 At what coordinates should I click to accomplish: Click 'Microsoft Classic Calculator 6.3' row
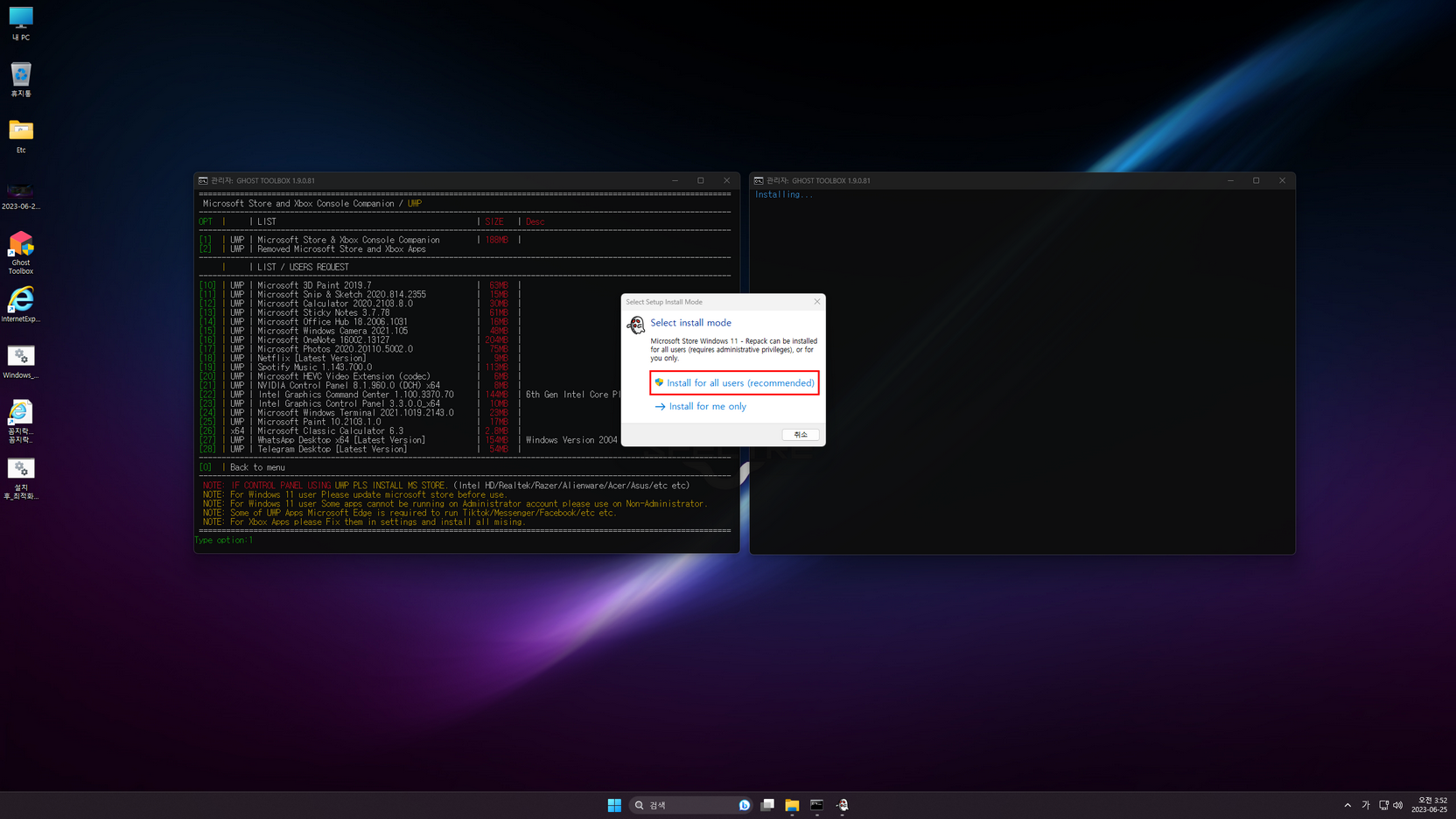point(360,431)
